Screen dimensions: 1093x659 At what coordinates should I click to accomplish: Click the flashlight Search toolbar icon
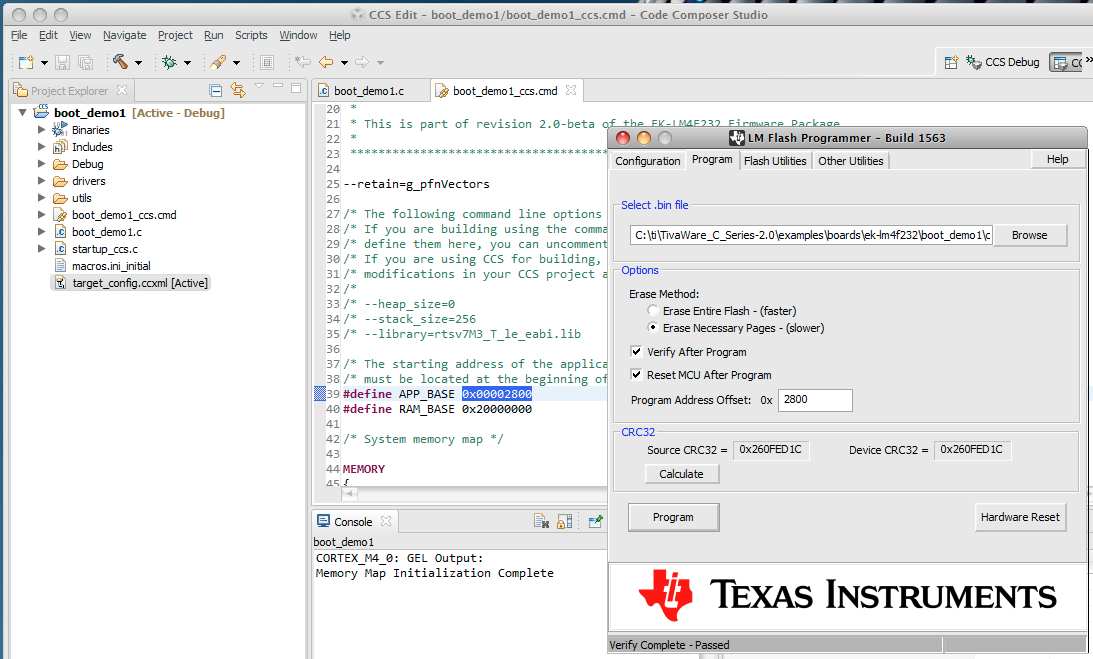pos(217,62)
